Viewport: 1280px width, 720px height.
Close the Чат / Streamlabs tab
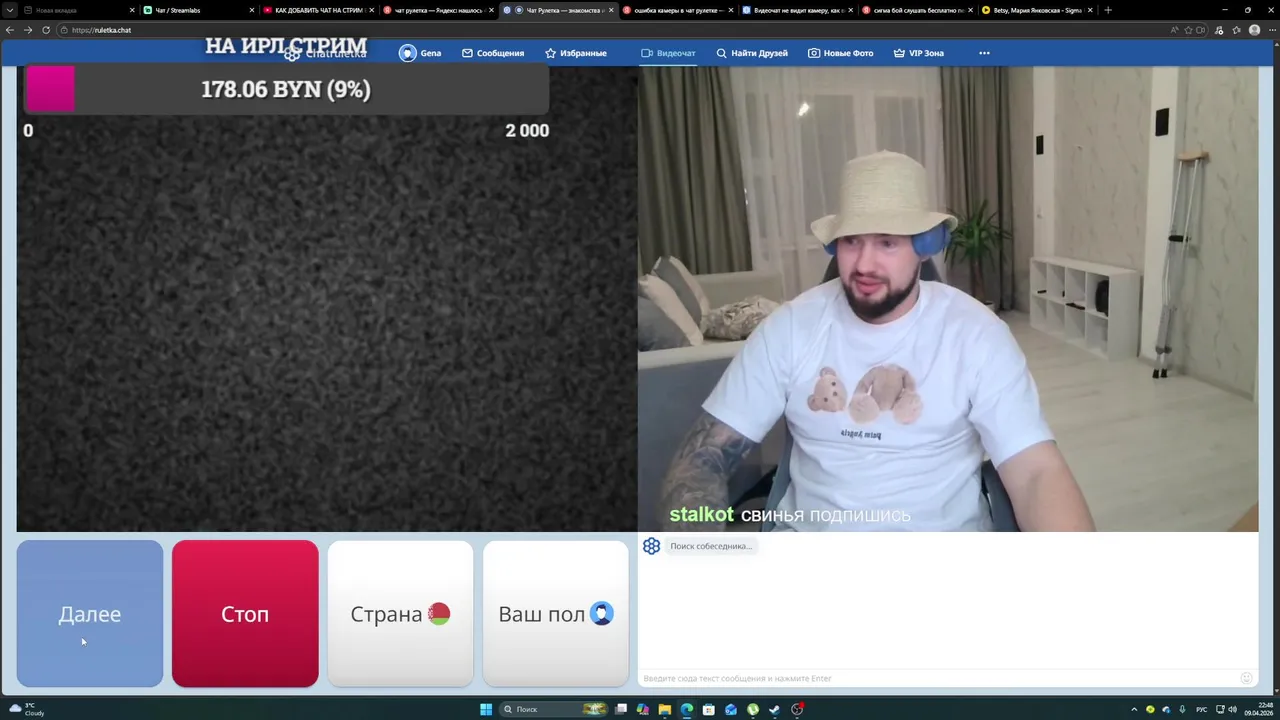pos(252,10)
